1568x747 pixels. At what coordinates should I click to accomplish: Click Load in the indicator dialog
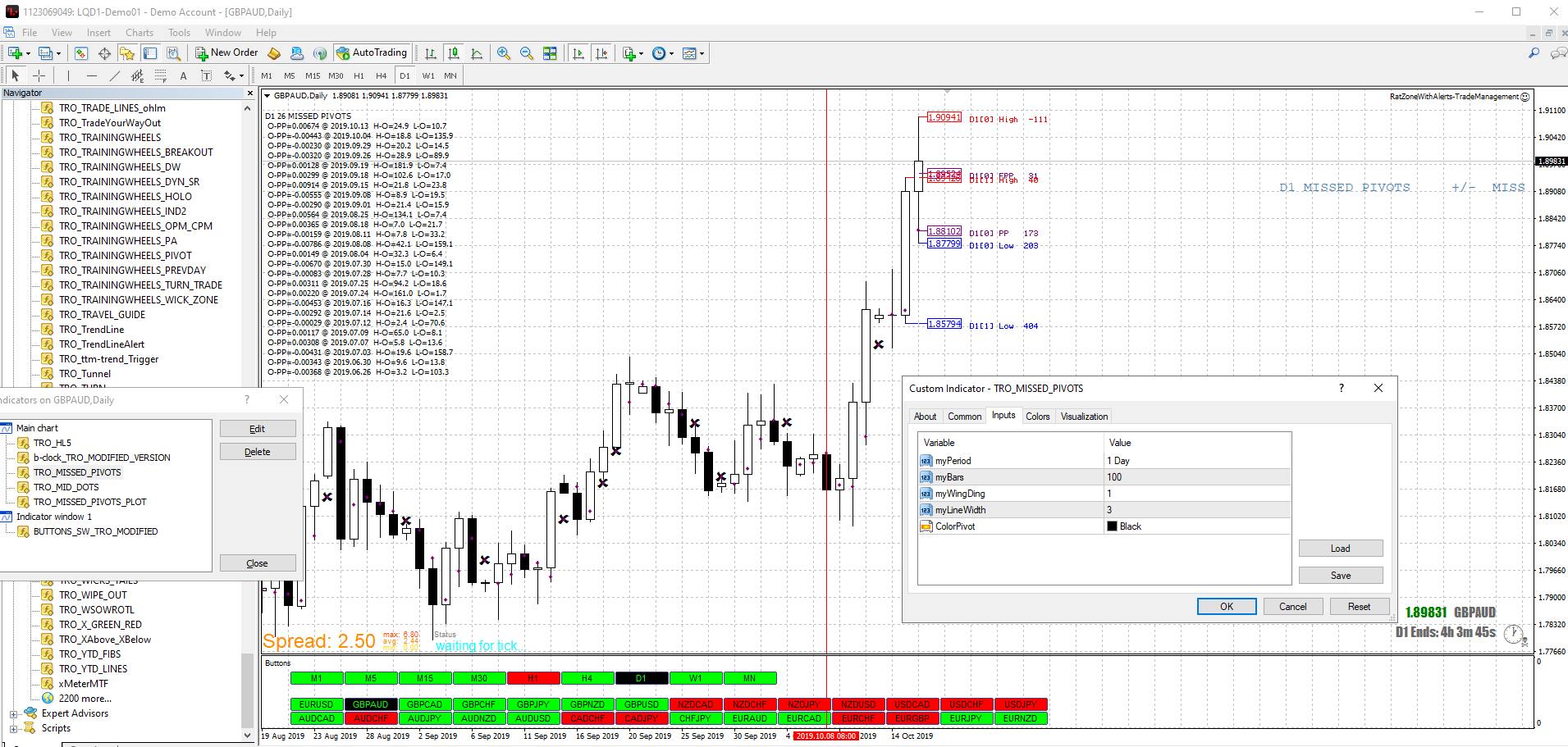[1341, 549]
